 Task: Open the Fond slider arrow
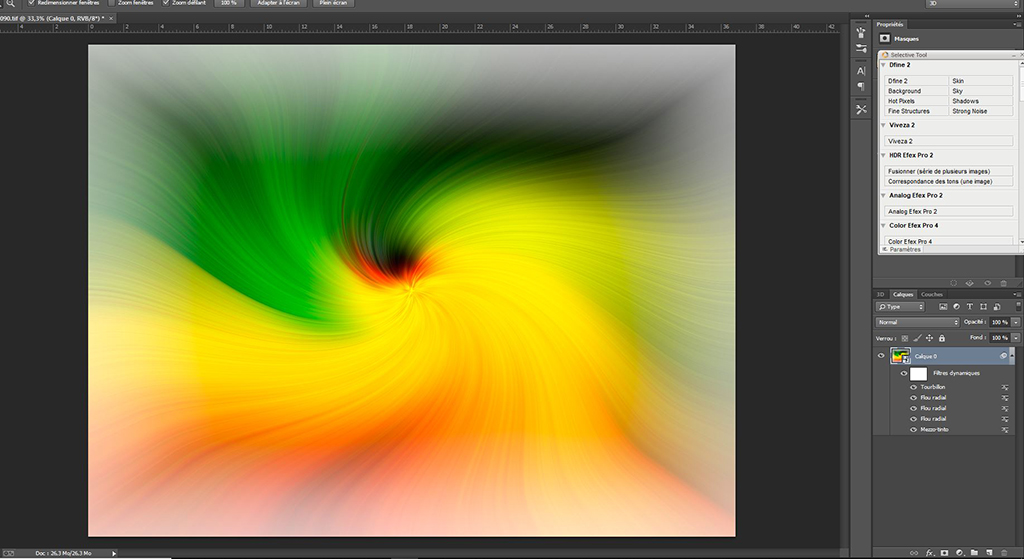[x=1016, y=338]
